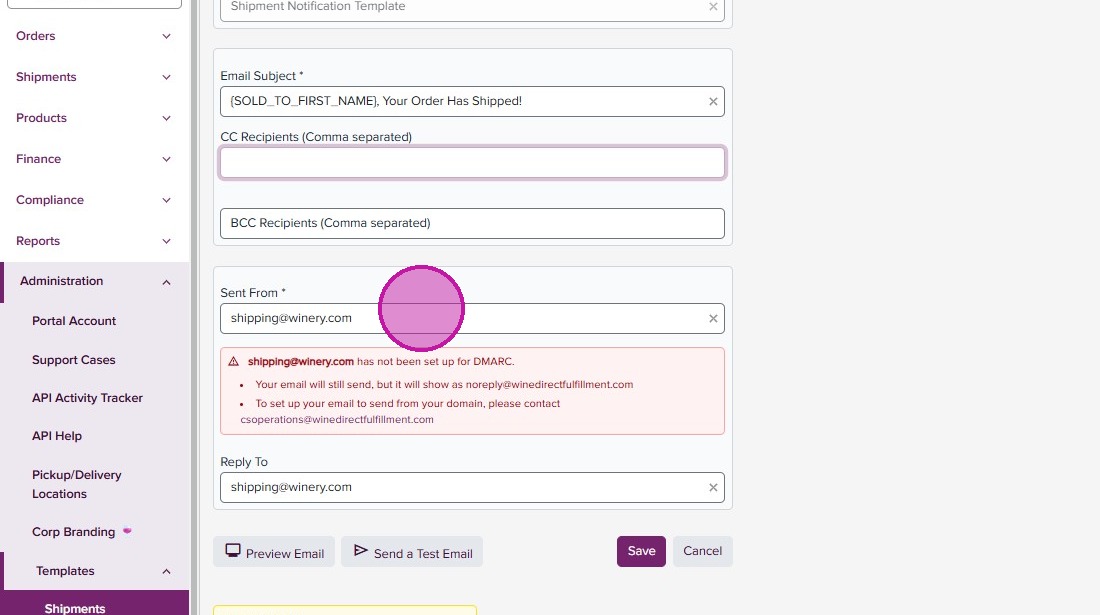Expand the Shipments sidebar section

pyautogui.click(x=166, y=77)
